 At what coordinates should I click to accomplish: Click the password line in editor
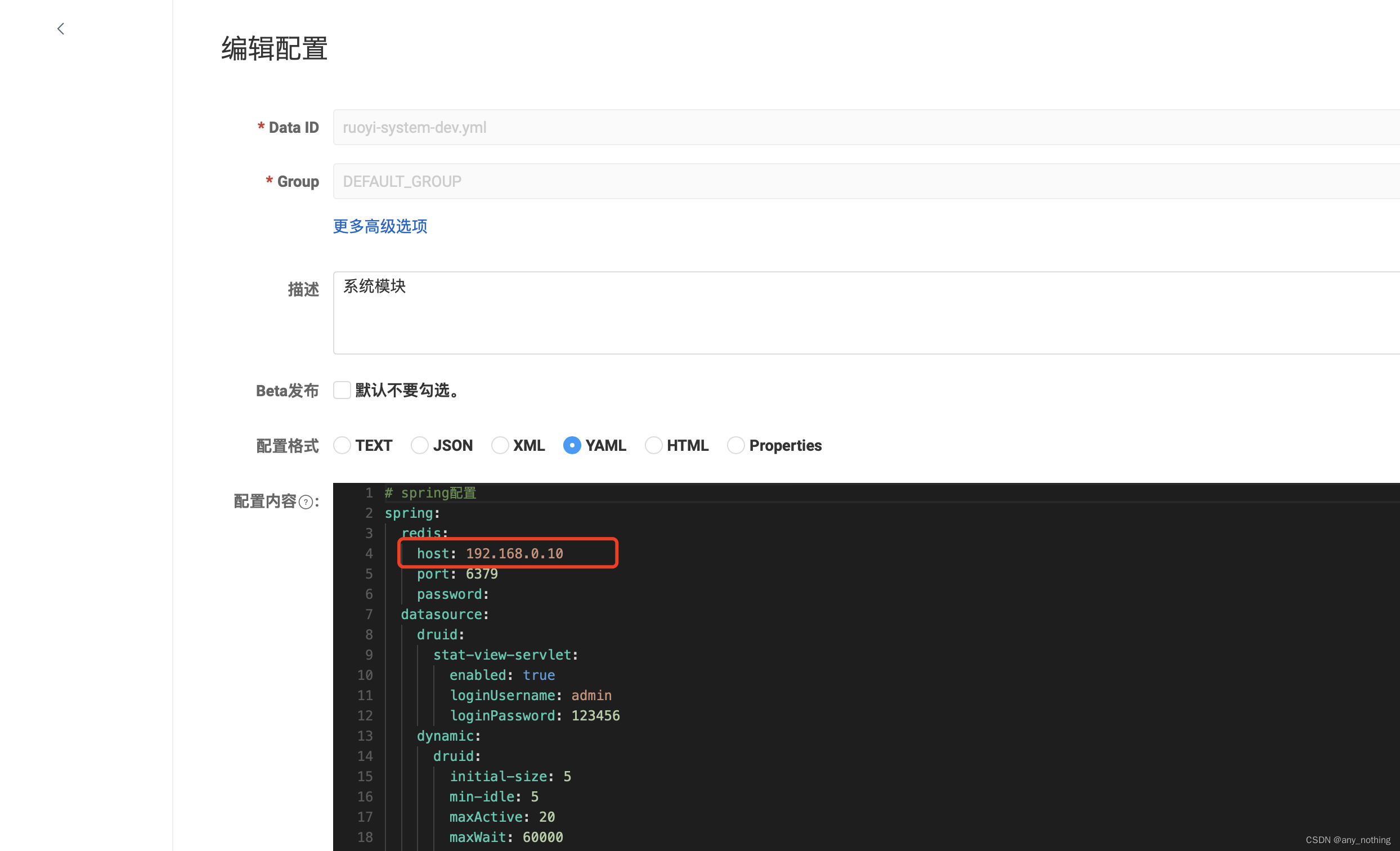452,593
